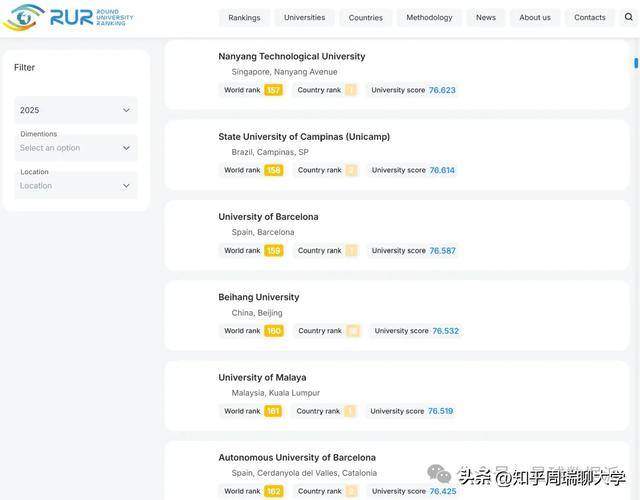640x500 pixels.
Task: Open the Contacts page
Action: pyautogui.click(x=589, y=17)
